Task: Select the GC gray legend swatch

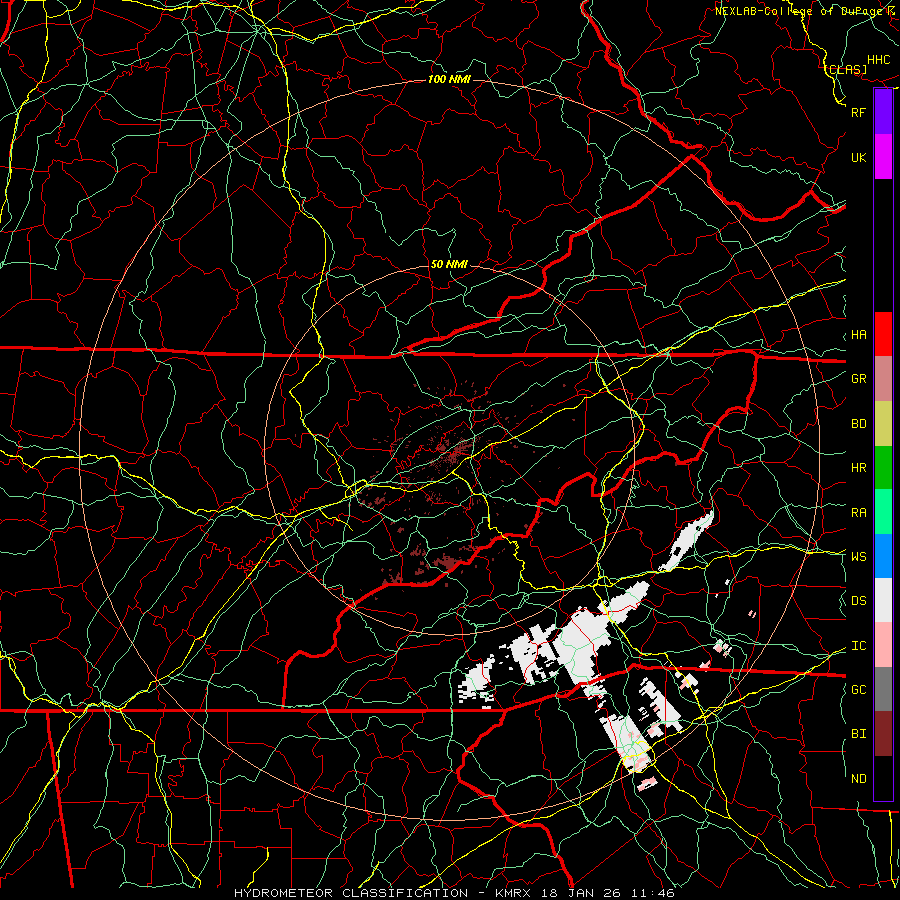Action: point(883,689)
